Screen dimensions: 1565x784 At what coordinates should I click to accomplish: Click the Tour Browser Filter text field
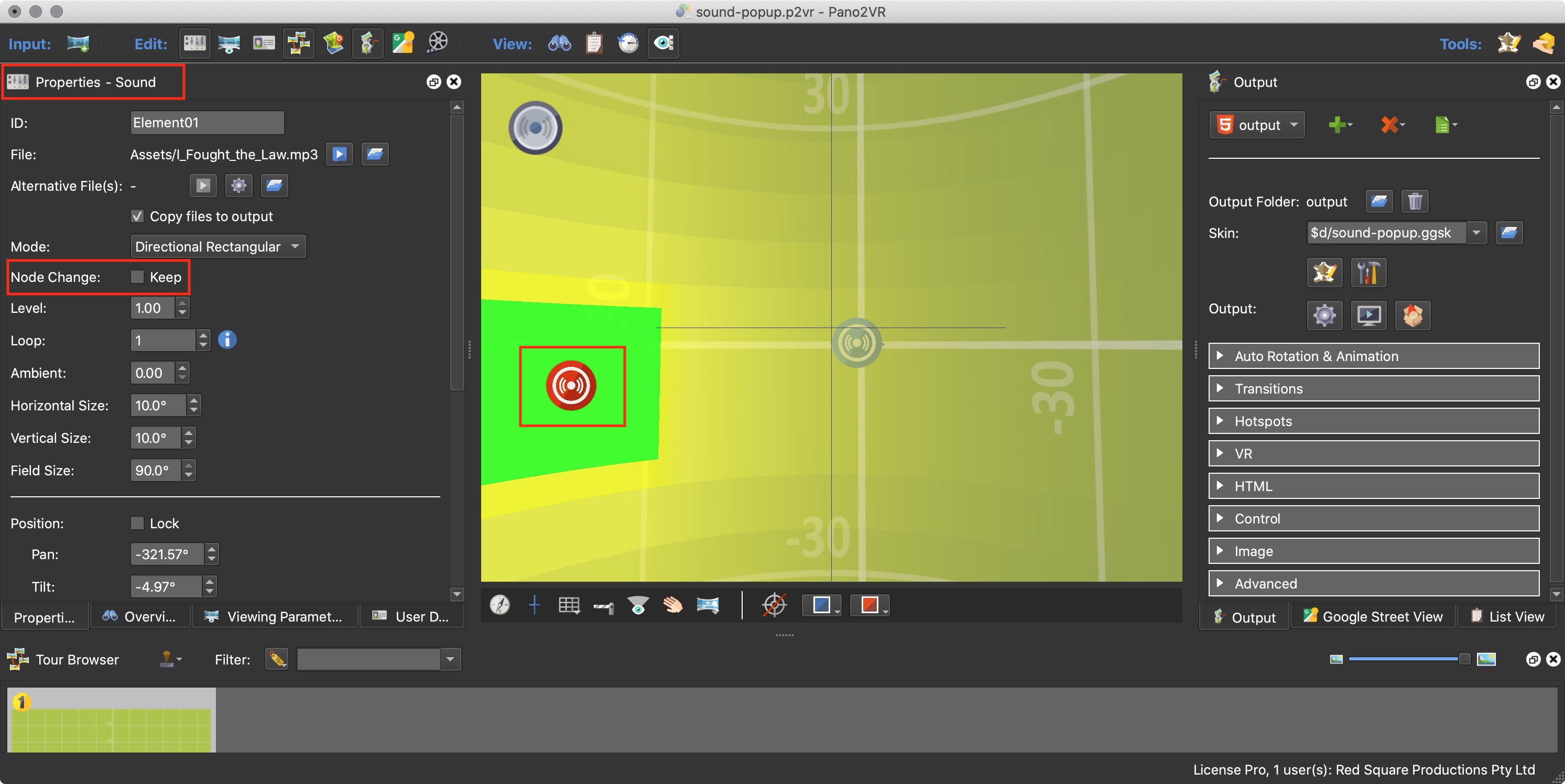click(x=368, y=659)
